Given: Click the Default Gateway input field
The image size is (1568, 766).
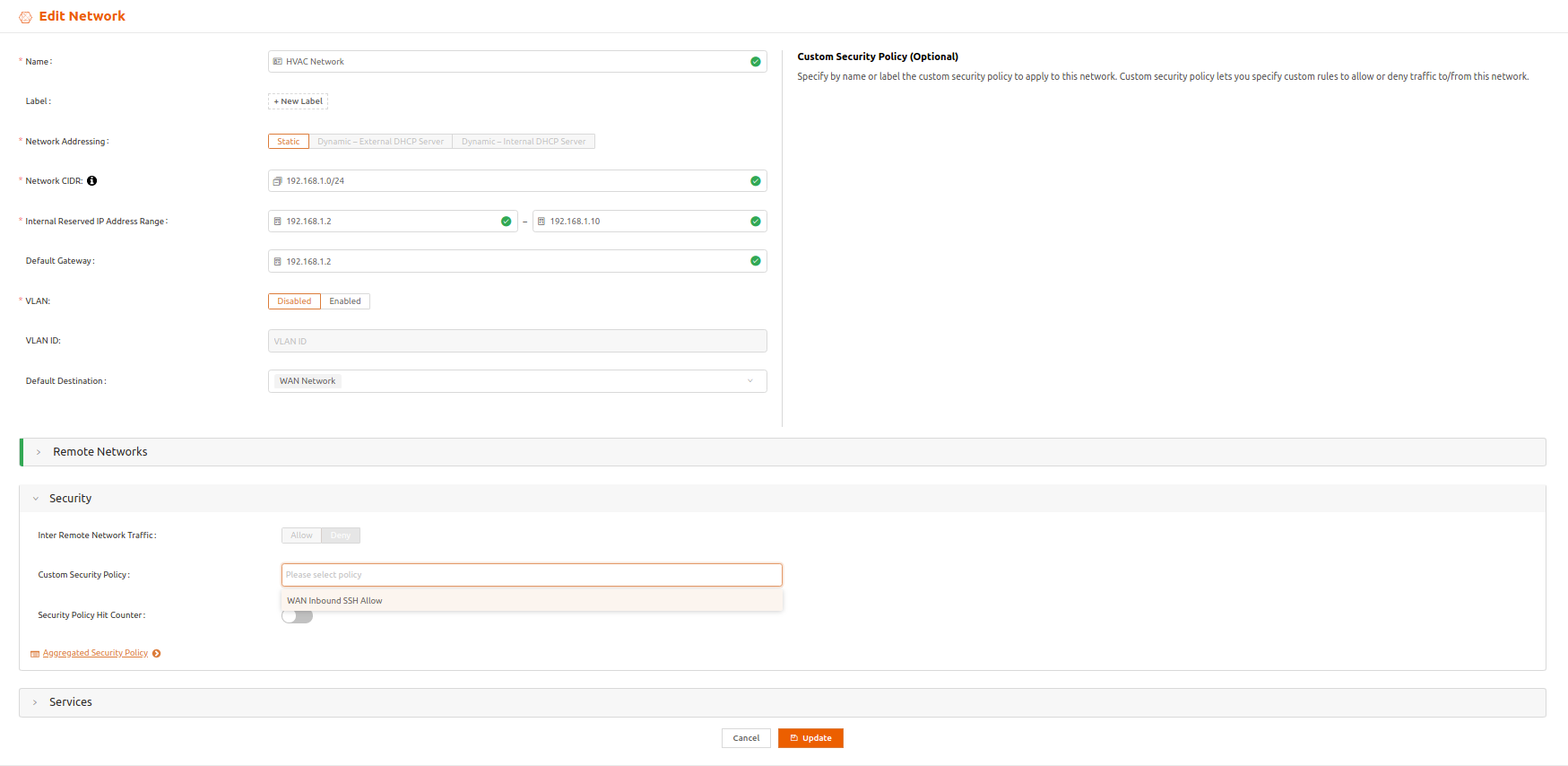Looking at the screenshot, I should tap(517, 261).
